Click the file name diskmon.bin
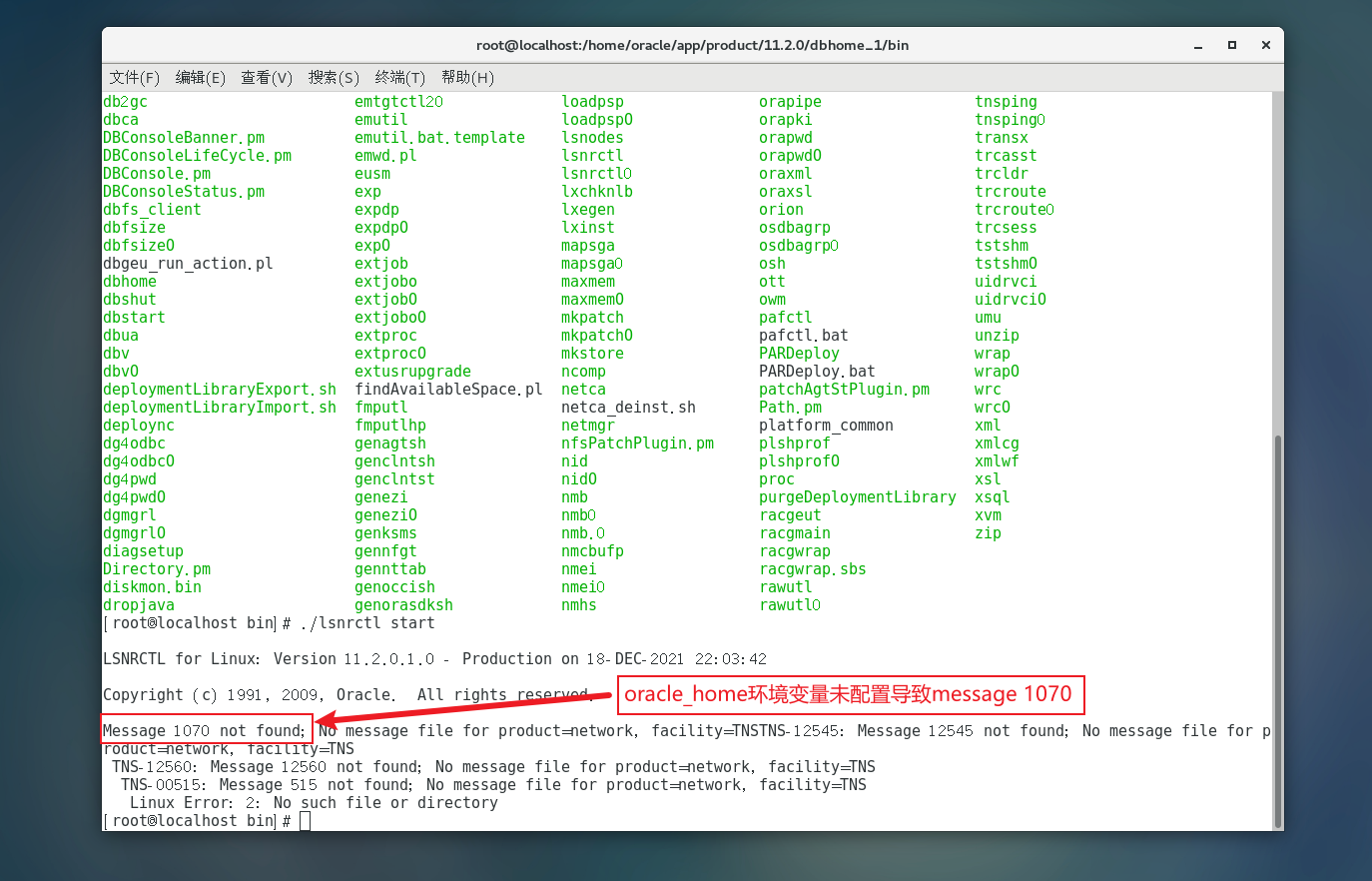The height and width of the screenshot is (881, 1372). [152, 587]
